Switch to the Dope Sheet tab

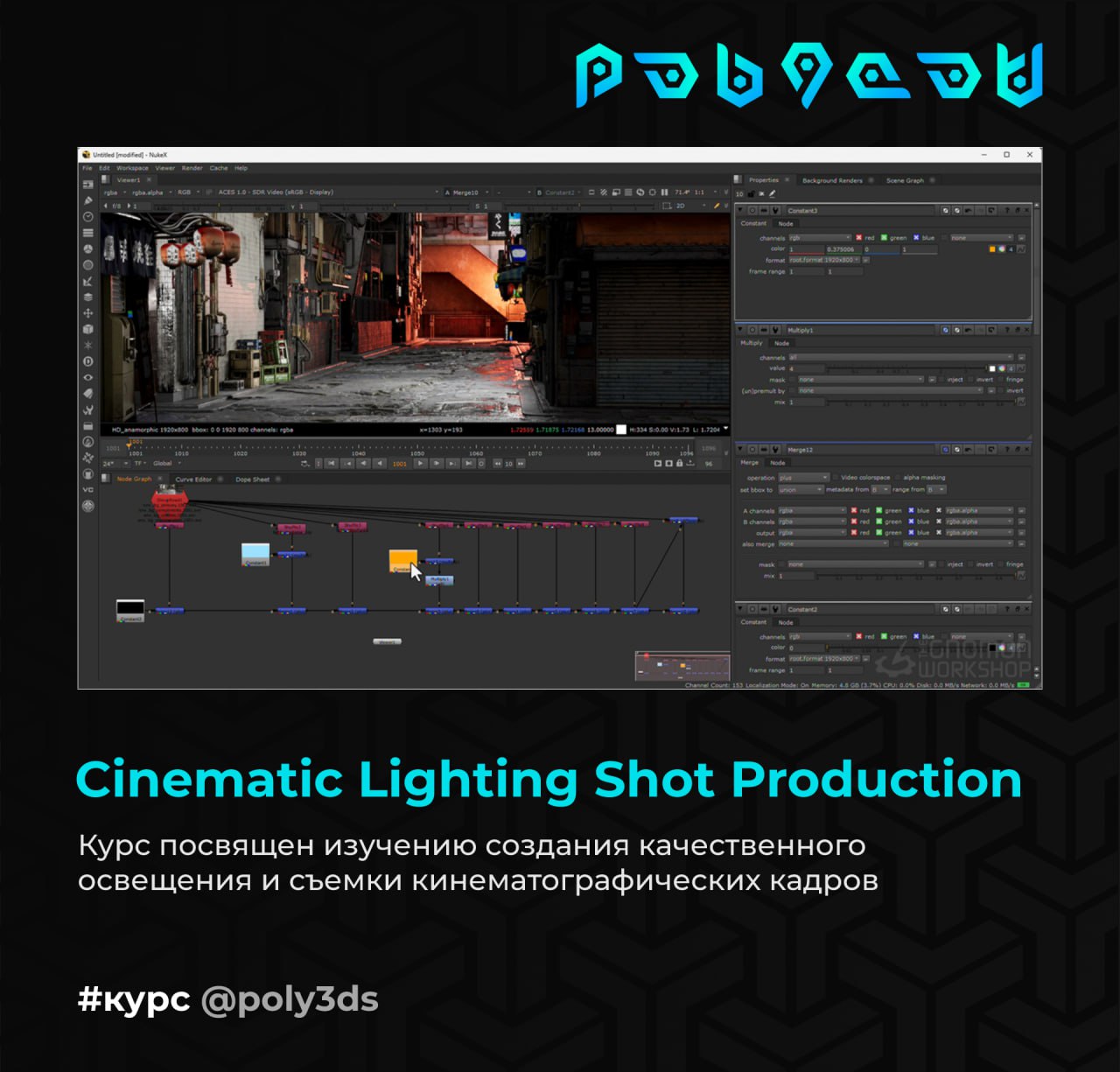[x=252, y=480]
